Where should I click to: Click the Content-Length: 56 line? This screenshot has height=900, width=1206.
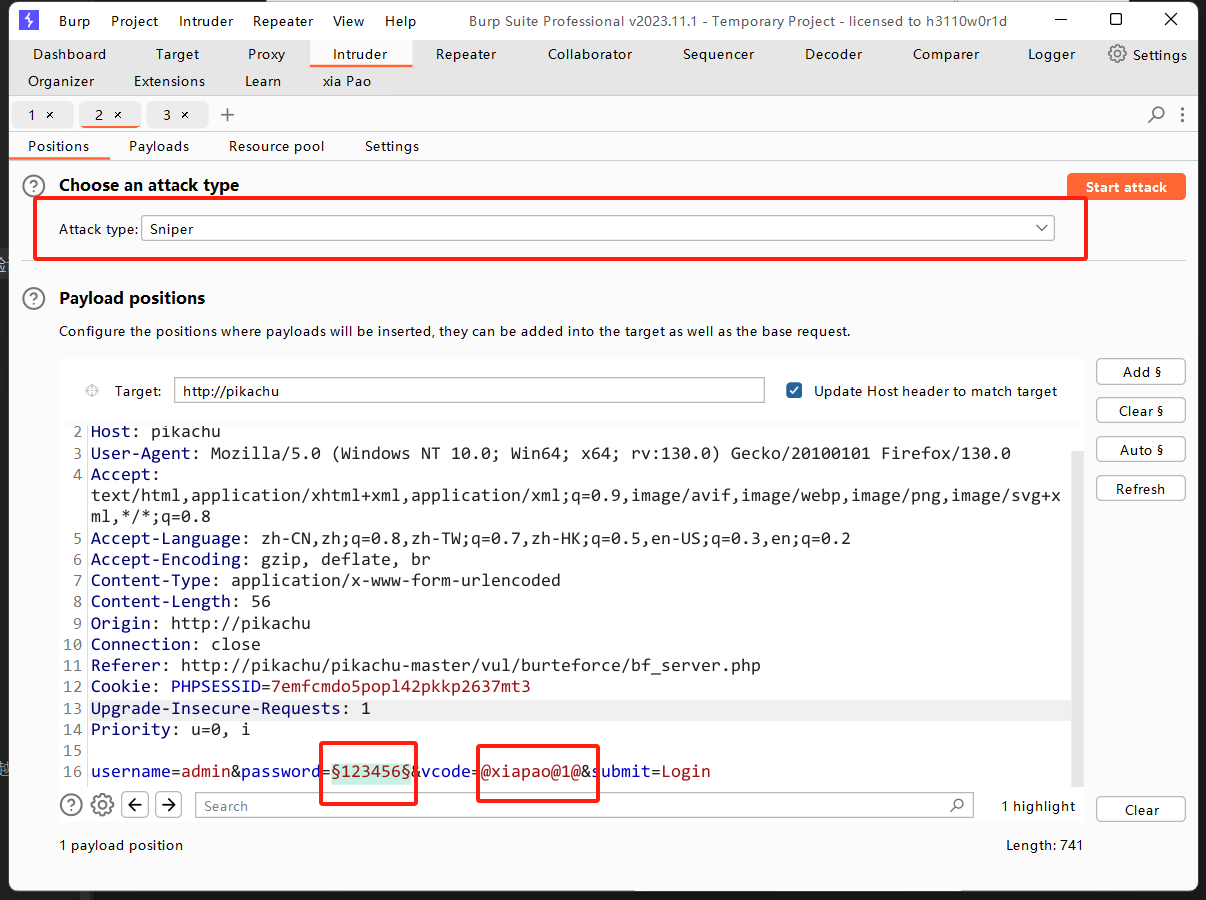(x=181, y=602)
